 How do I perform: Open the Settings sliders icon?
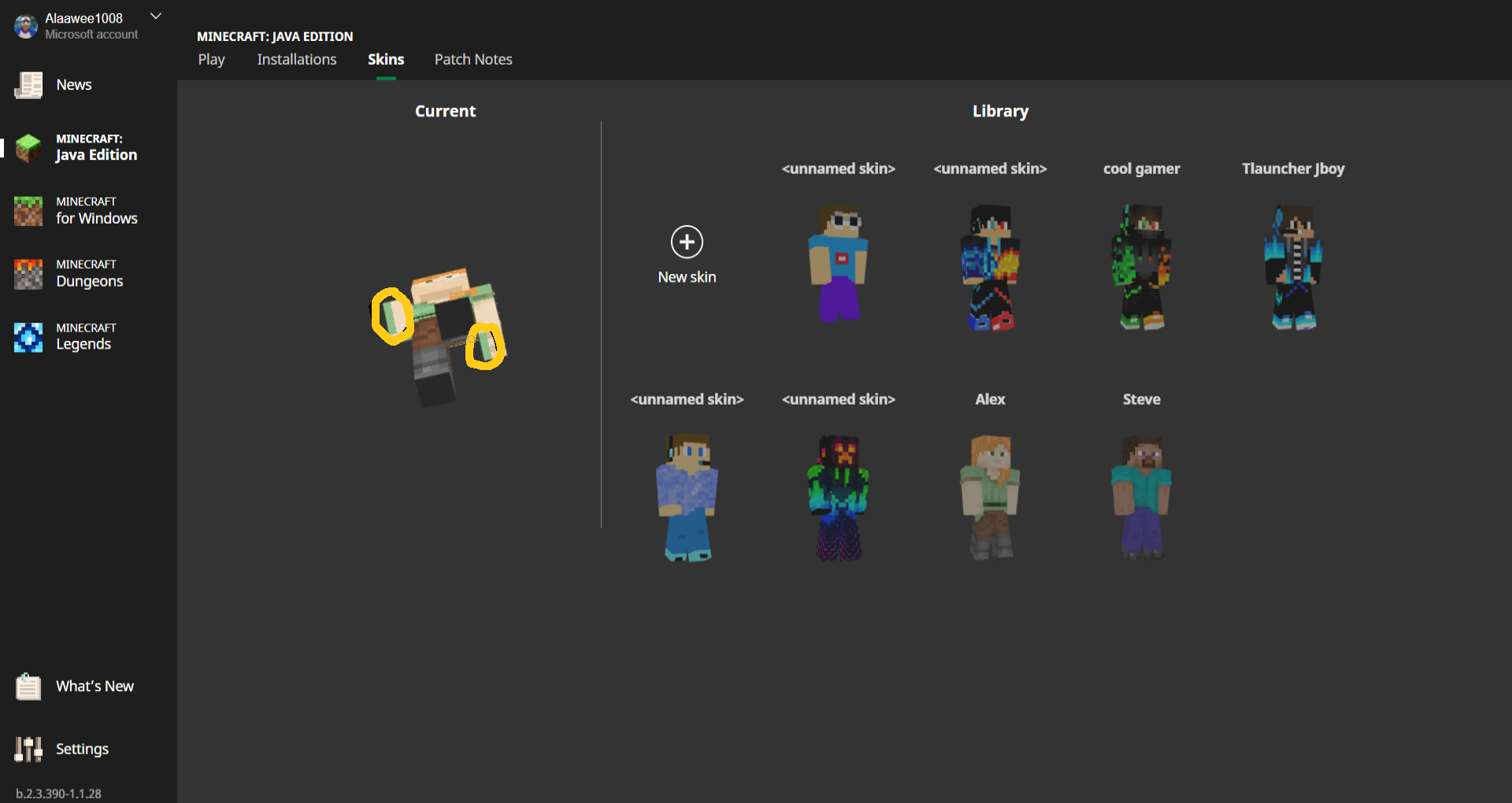point(28,749)
